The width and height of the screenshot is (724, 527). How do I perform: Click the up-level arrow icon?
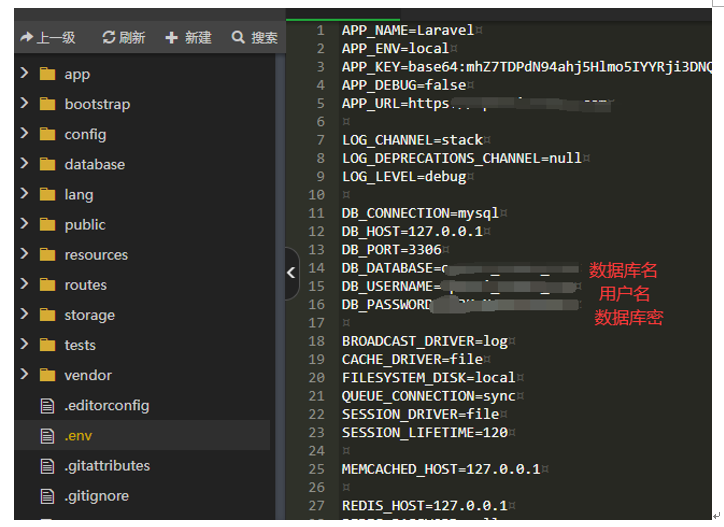click(x=26, y=37)
